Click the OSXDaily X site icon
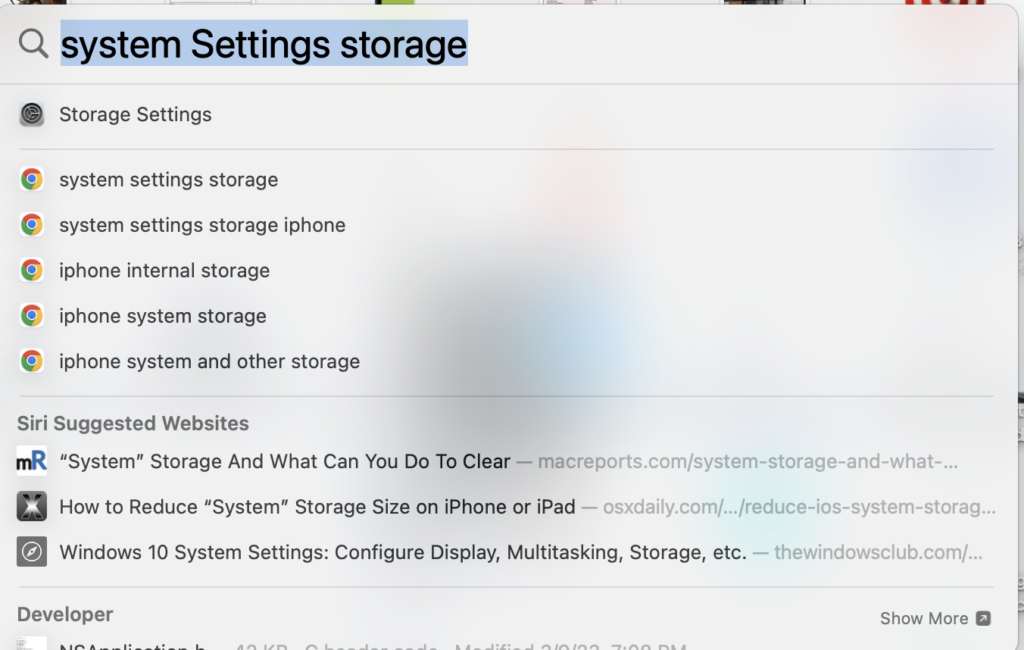Viewport: 1024px width, 650px height. tap(31, 506)
